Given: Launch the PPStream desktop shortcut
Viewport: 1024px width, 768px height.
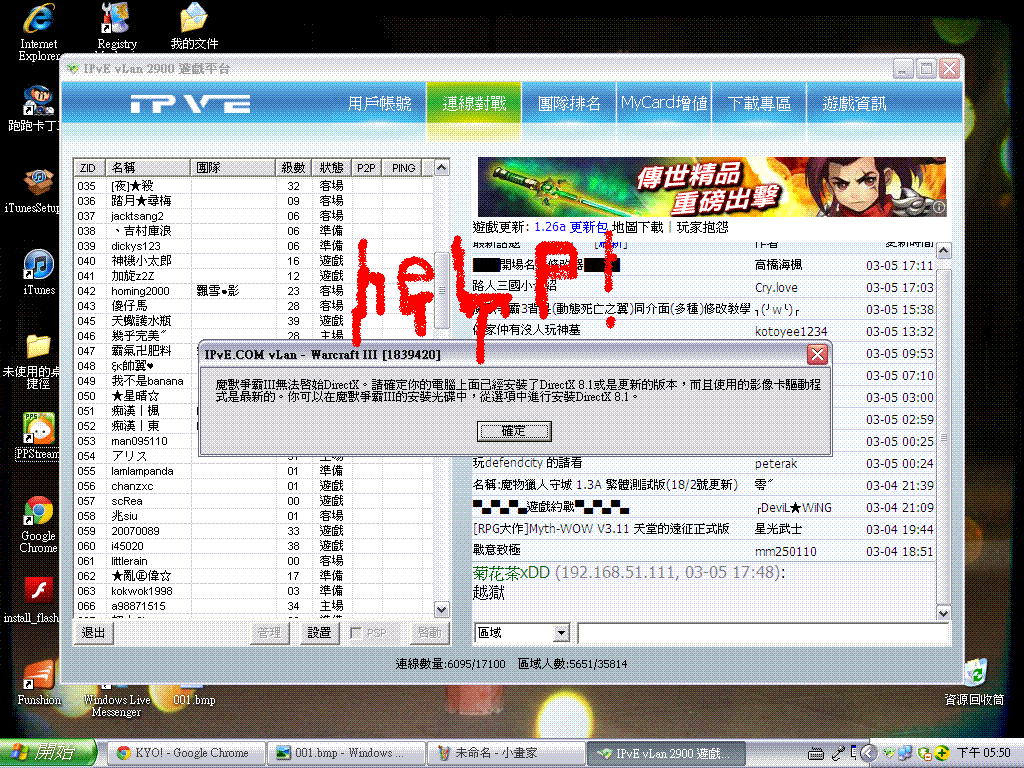Looking at the screenshot, I should 38,430.
